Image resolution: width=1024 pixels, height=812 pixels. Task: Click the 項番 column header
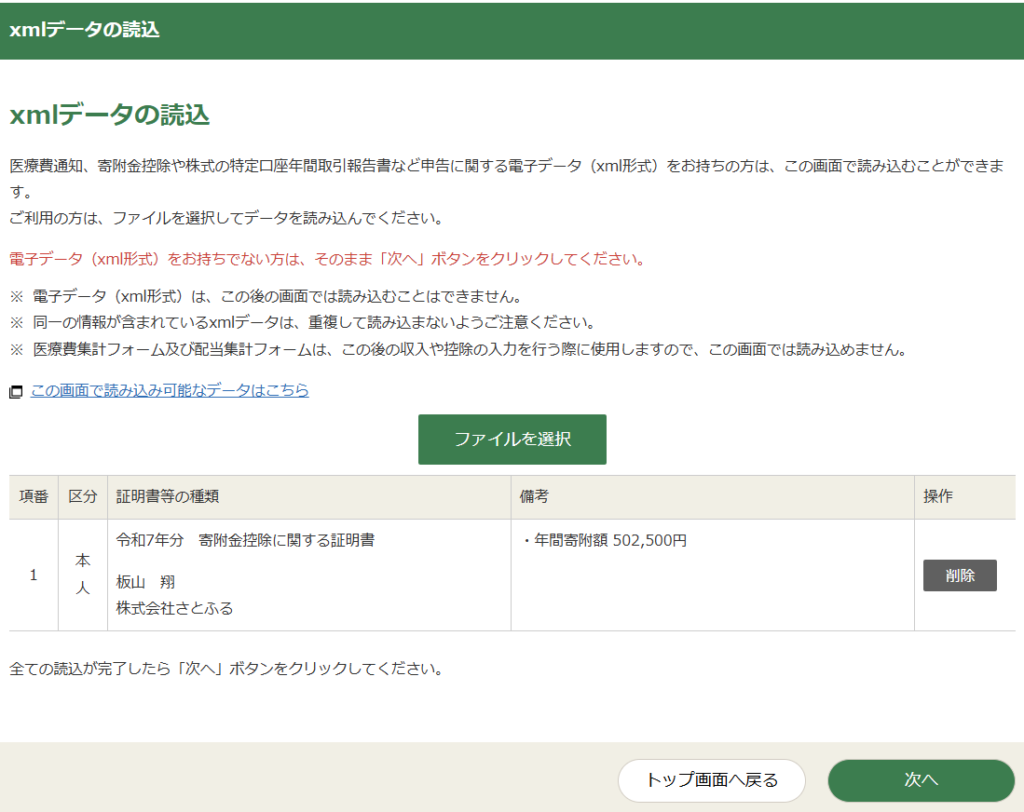(x=34, y=497)
